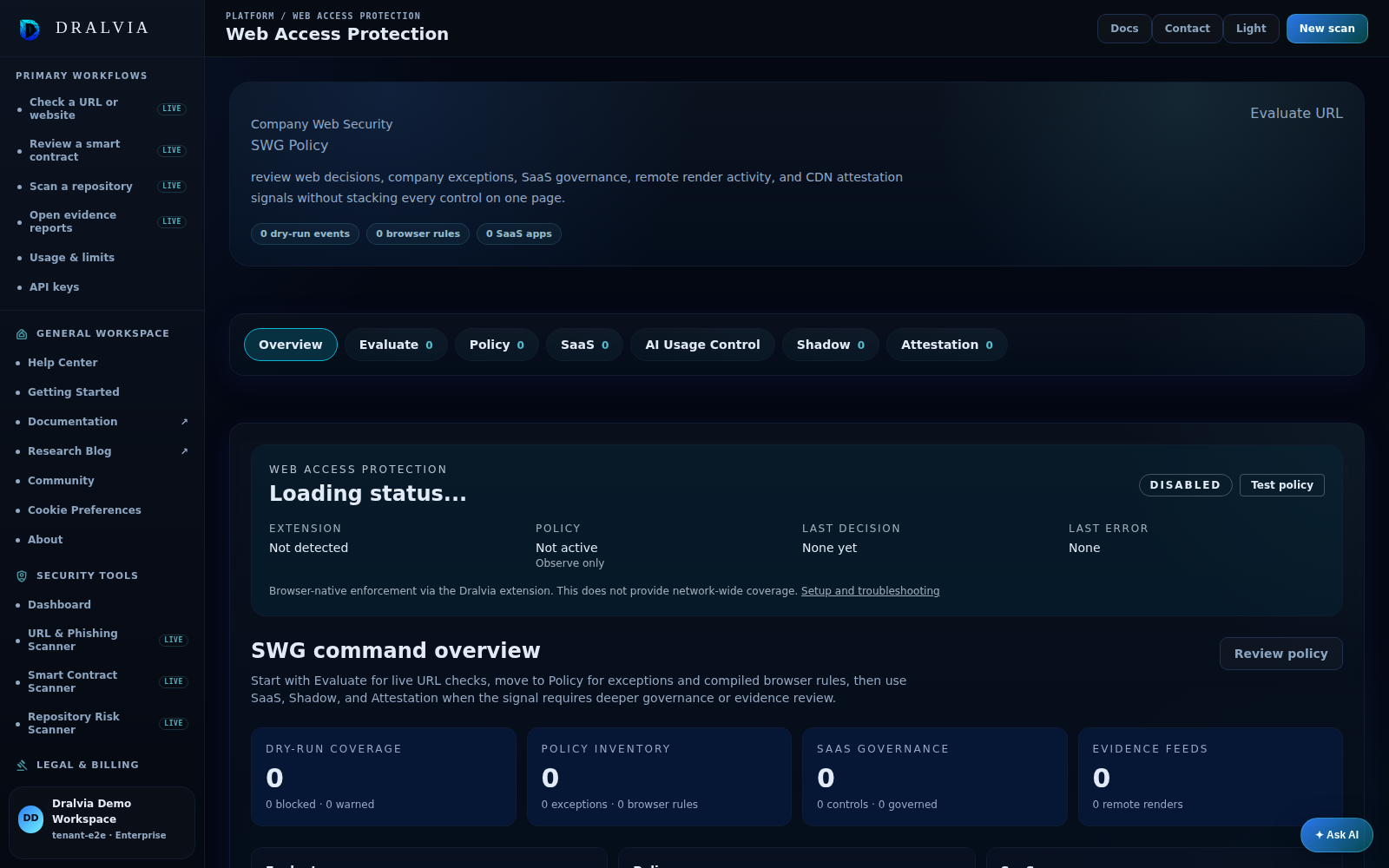Select the Attestation tab
Image resolution: width=1389 pixels, height=868 pixels.
tap(947, 345)
